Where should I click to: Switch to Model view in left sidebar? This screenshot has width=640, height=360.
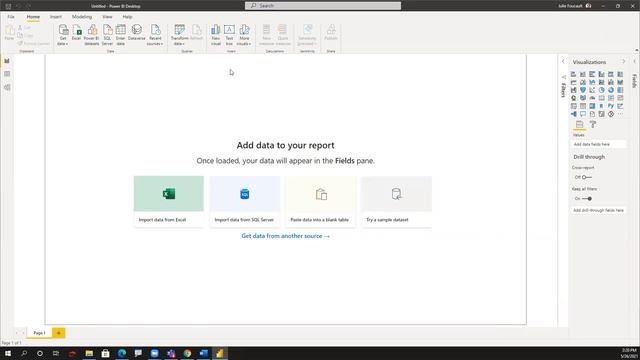[7, 87]
